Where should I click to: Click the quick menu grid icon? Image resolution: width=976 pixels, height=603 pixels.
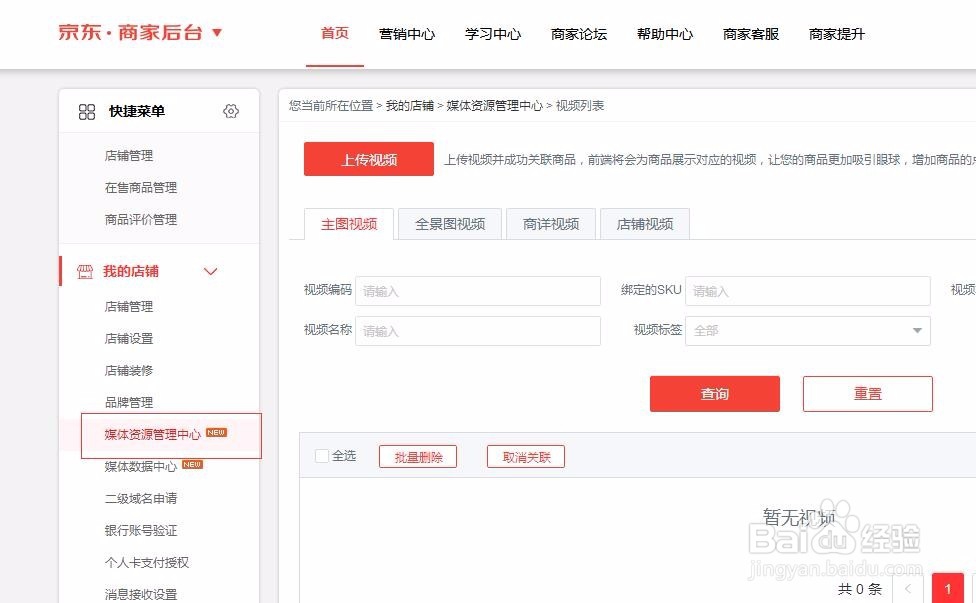click(88, 111)
